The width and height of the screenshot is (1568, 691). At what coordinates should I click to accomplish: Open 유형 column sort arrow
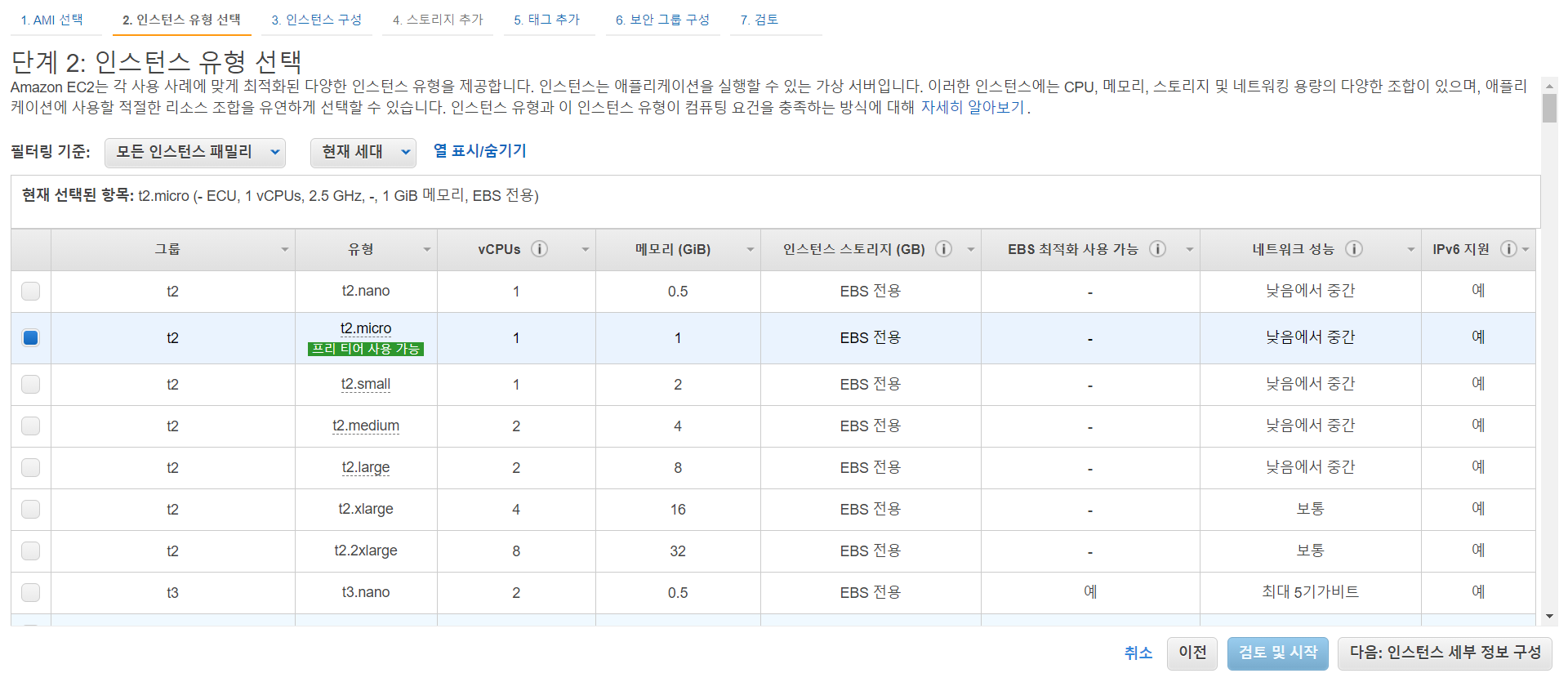(426, 250)
